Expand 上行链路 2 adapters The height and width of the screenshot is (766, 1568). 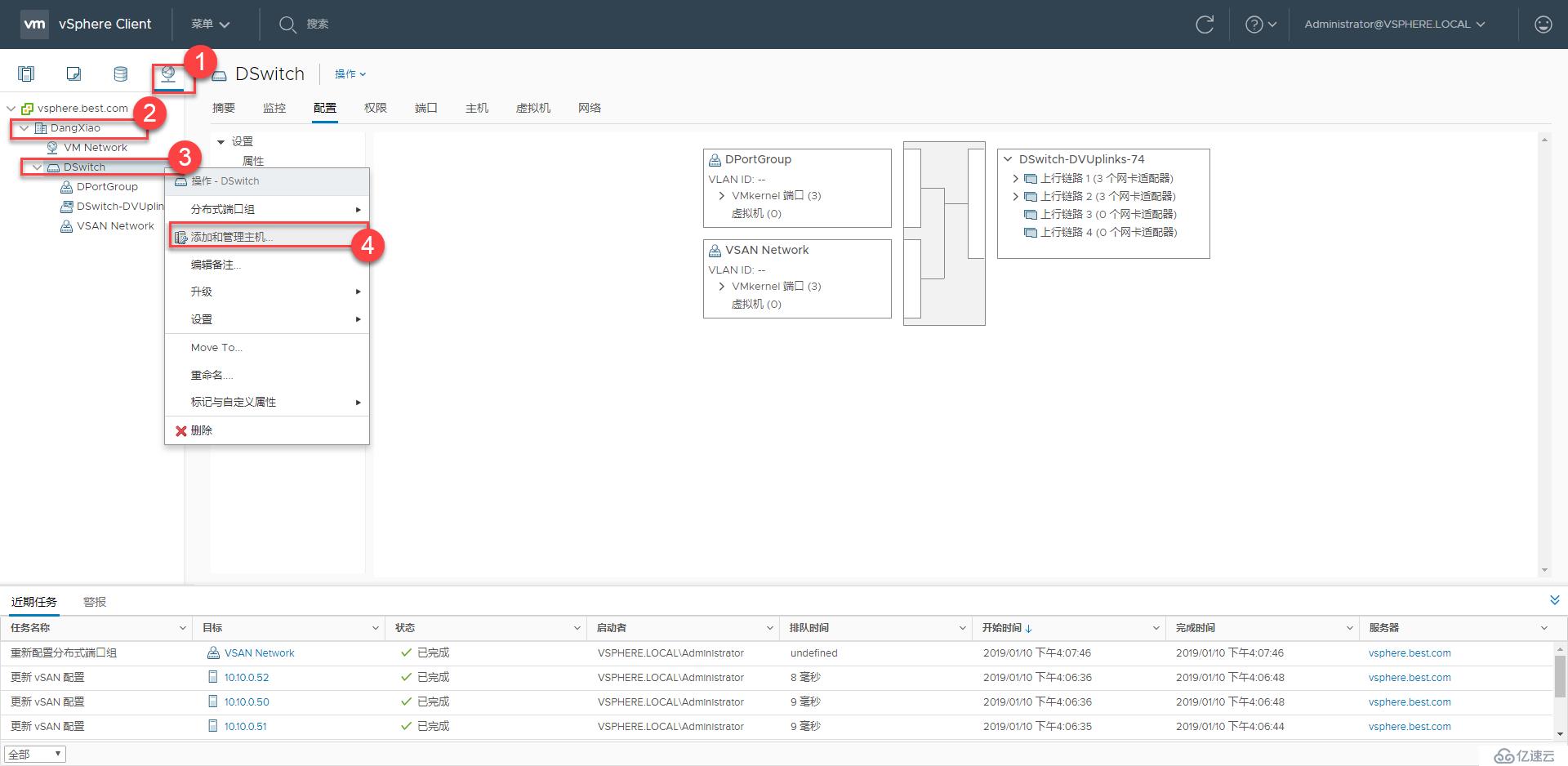click(1015, 197)
